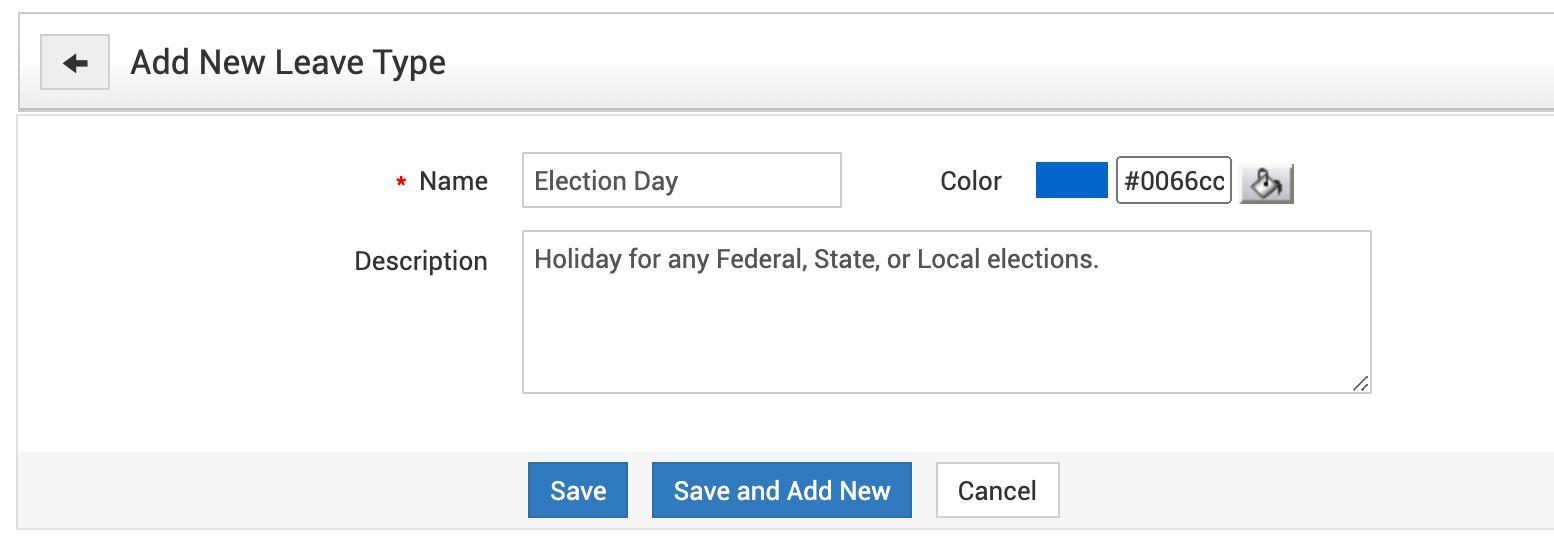Click the red required asterisk
Viewport: 1554px width, 544px height.
[401, 183]
